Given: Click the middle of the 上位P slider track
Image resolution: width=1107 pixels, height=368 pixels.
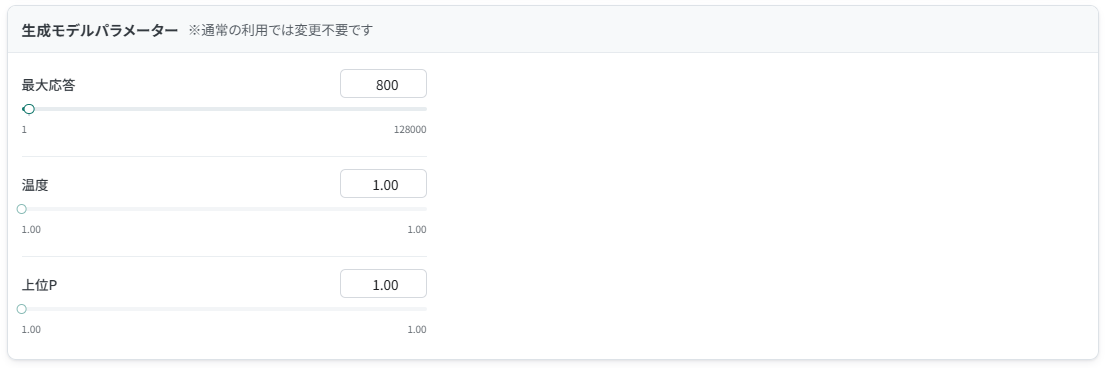Looking at the screenshot, I should point(225,309).
